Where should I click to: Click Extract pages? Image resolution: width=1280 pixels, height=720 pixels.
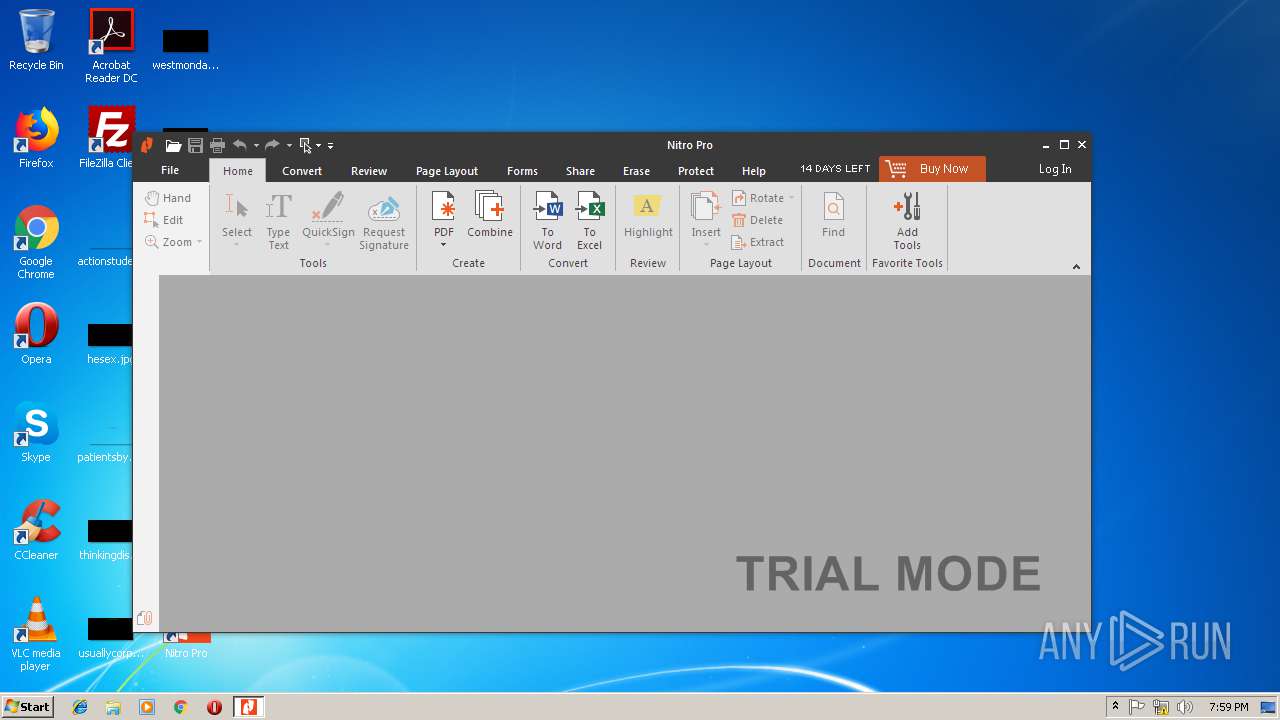coord(758,242)
